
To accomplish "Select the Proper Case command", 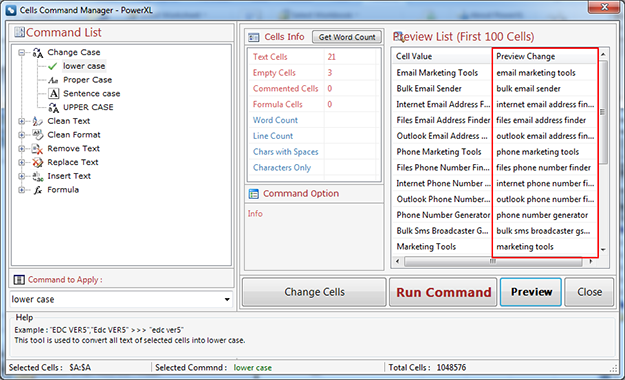I will click(87, 80).
